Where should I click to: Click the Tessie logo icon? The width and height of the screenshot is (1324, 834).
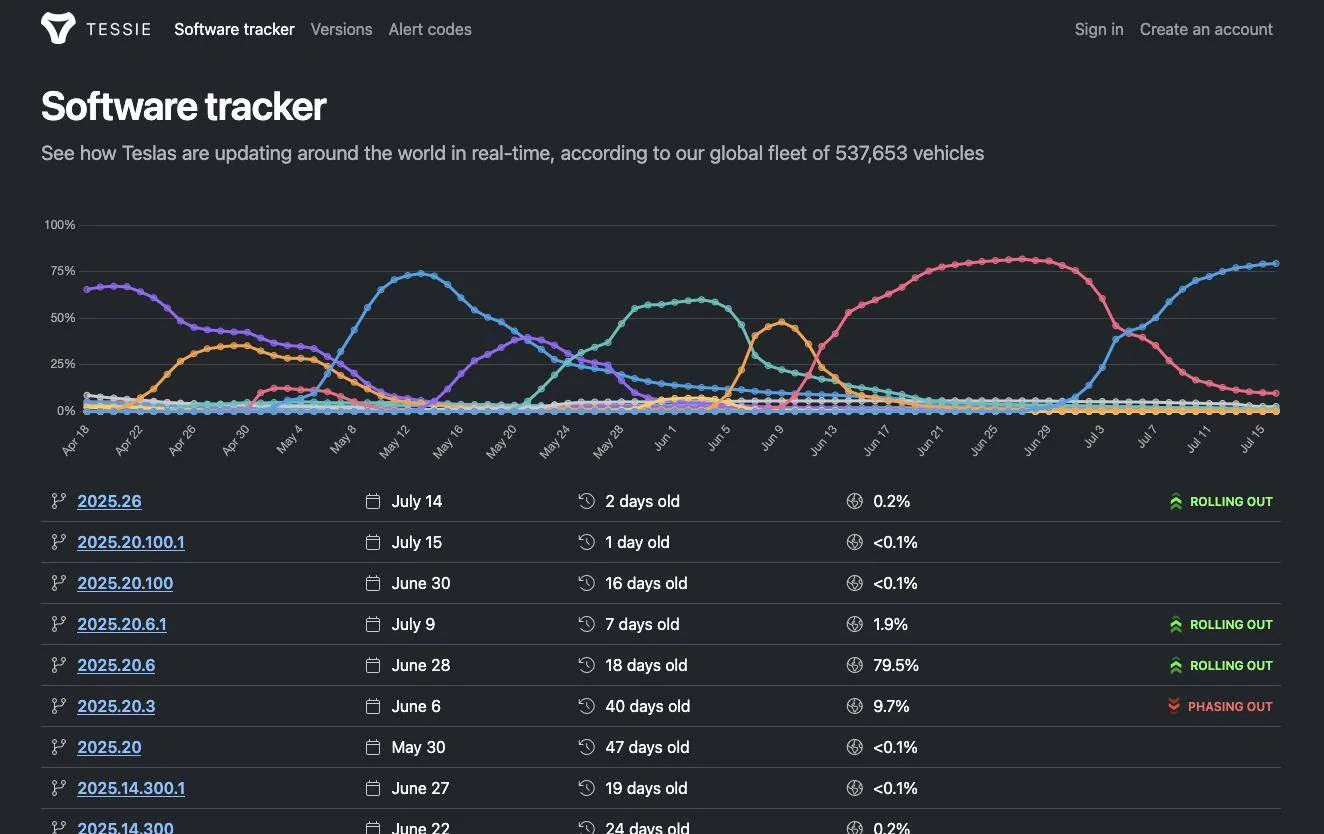[58, 29]
